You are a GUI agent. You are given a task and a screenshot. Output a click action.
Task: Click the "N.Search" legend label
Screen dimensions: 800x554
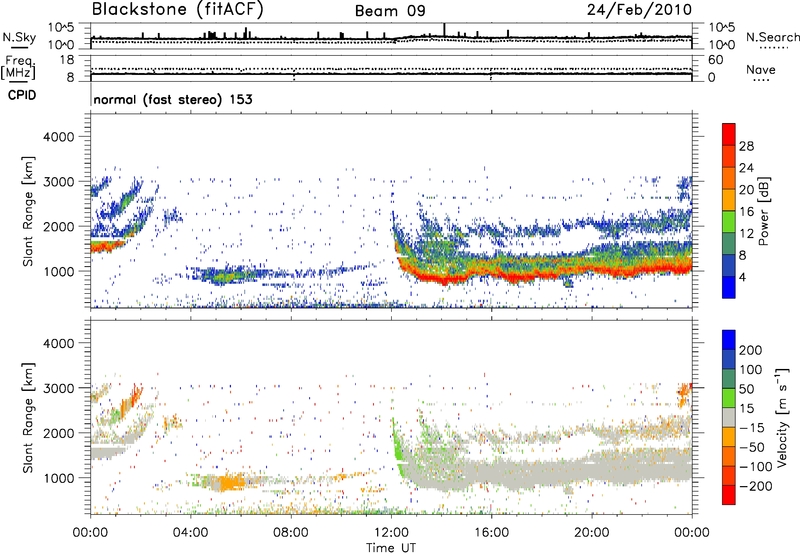(x=772, y=37)
